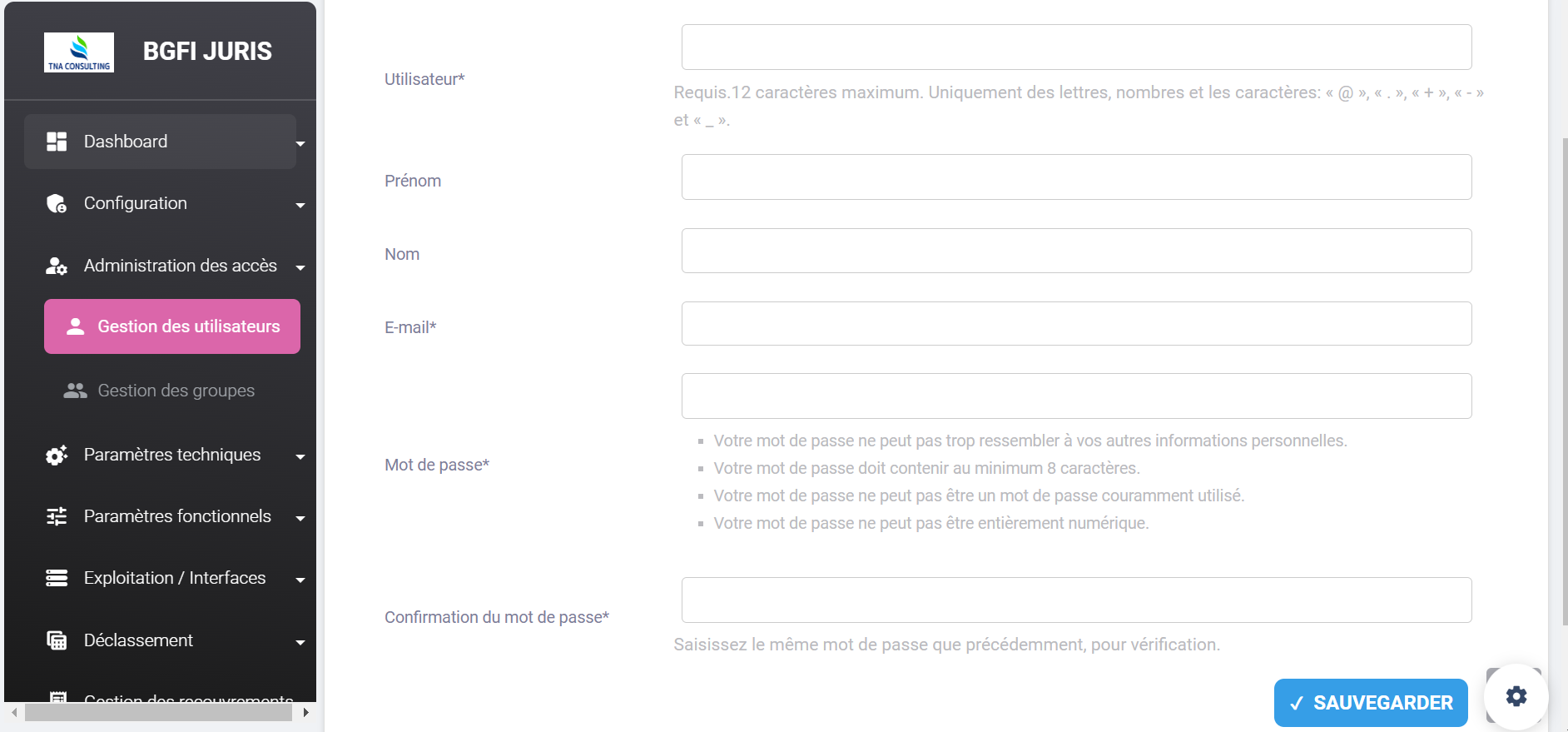Focus the Utilisateur input field
Image resolution: width=1568 pixels, height=732 pixels.
click(x=1076, y=47)
